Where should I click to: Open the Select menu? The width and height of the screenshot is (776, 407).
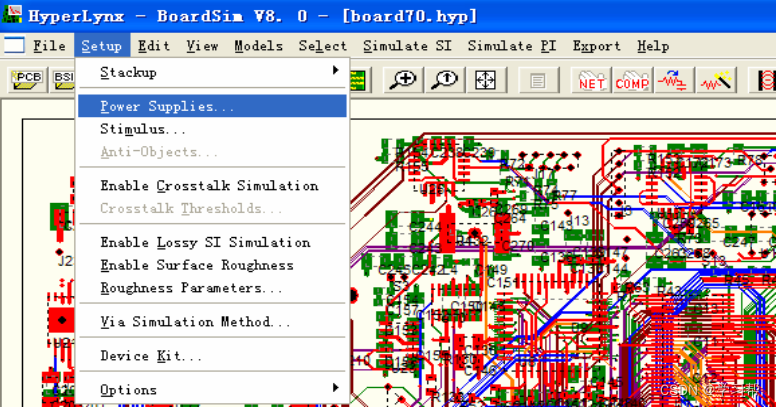[323, 46]
